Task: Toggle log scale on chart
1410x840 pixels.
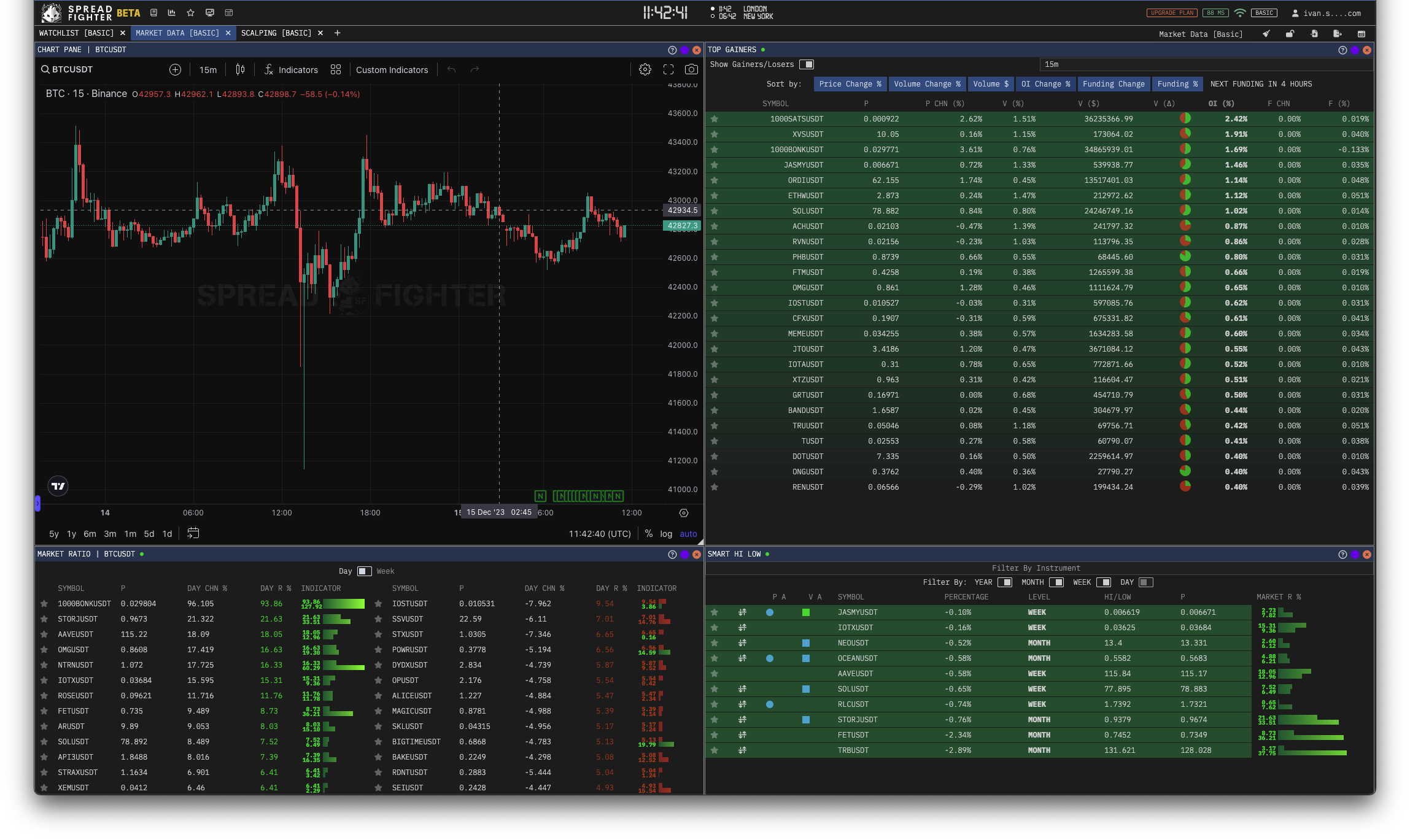Action: pyautogui.click(x=667, y=534)
